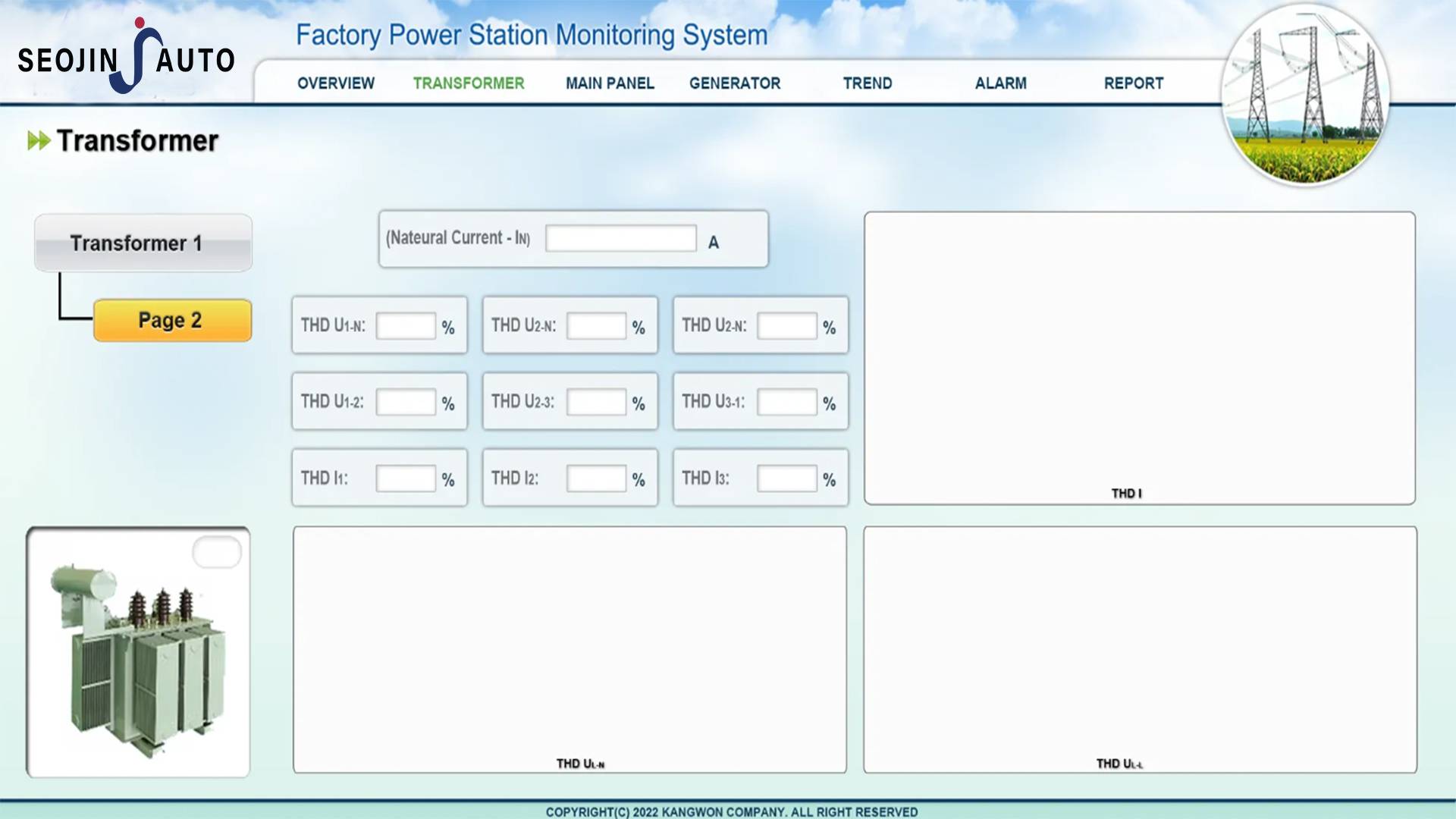Open the TREND tab

pyautogui.click(x=867, y=83)
